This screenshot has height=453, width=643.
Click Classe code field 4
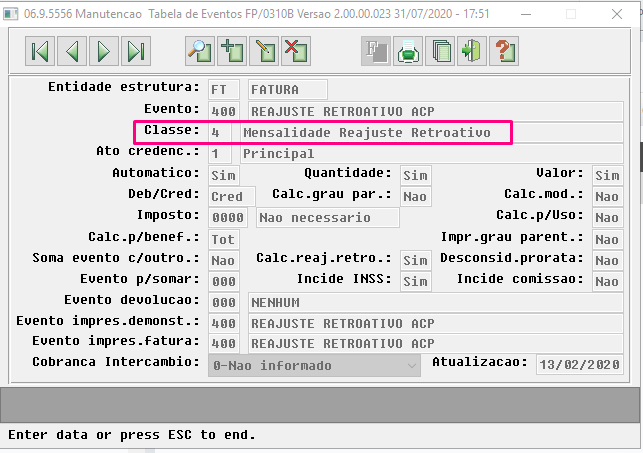coord(219,132)
